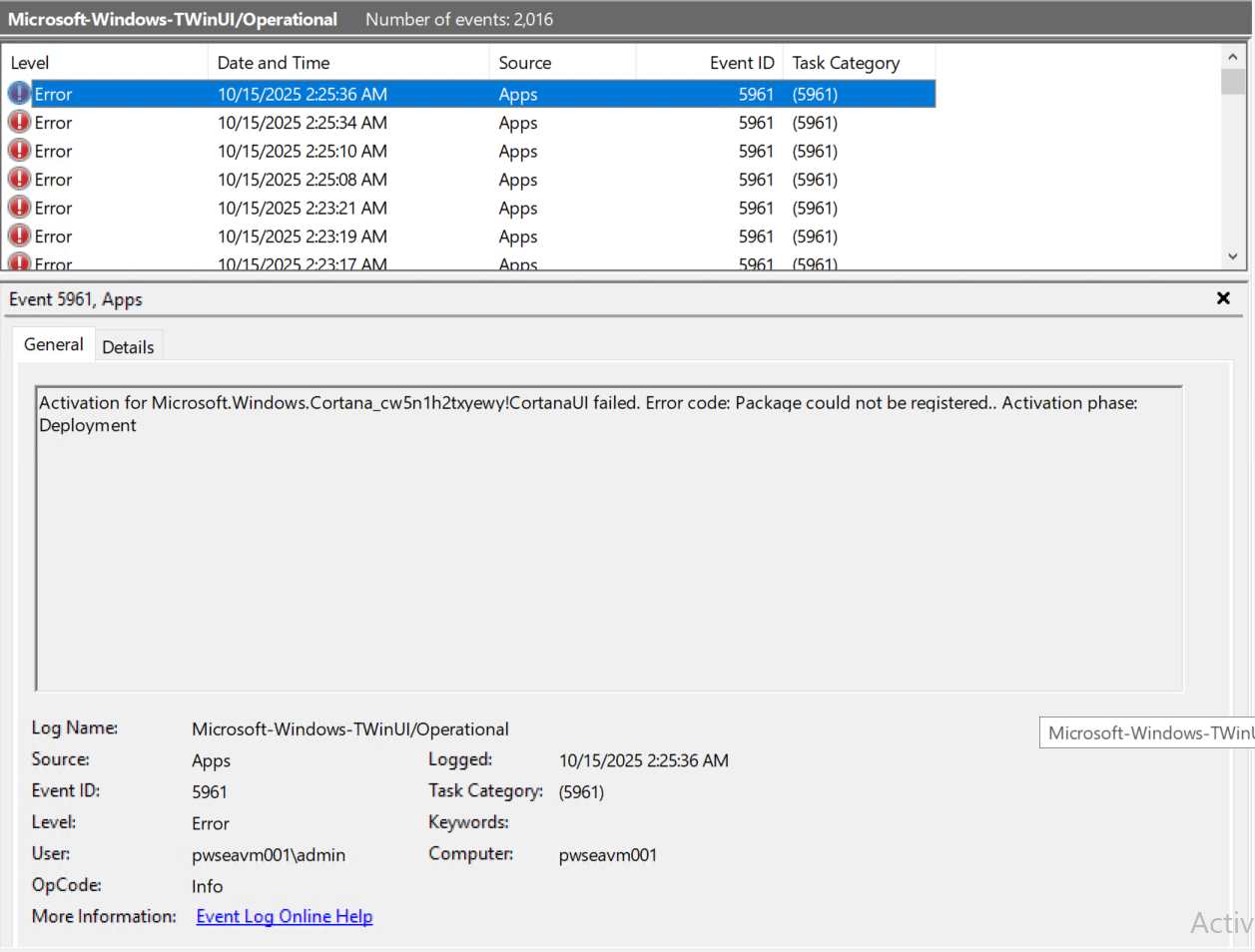This screenshot has height=952, width=1255.
Task: Click the User value pwseavm001\admin
Action: pyautogui.click(x=269, y=854)
